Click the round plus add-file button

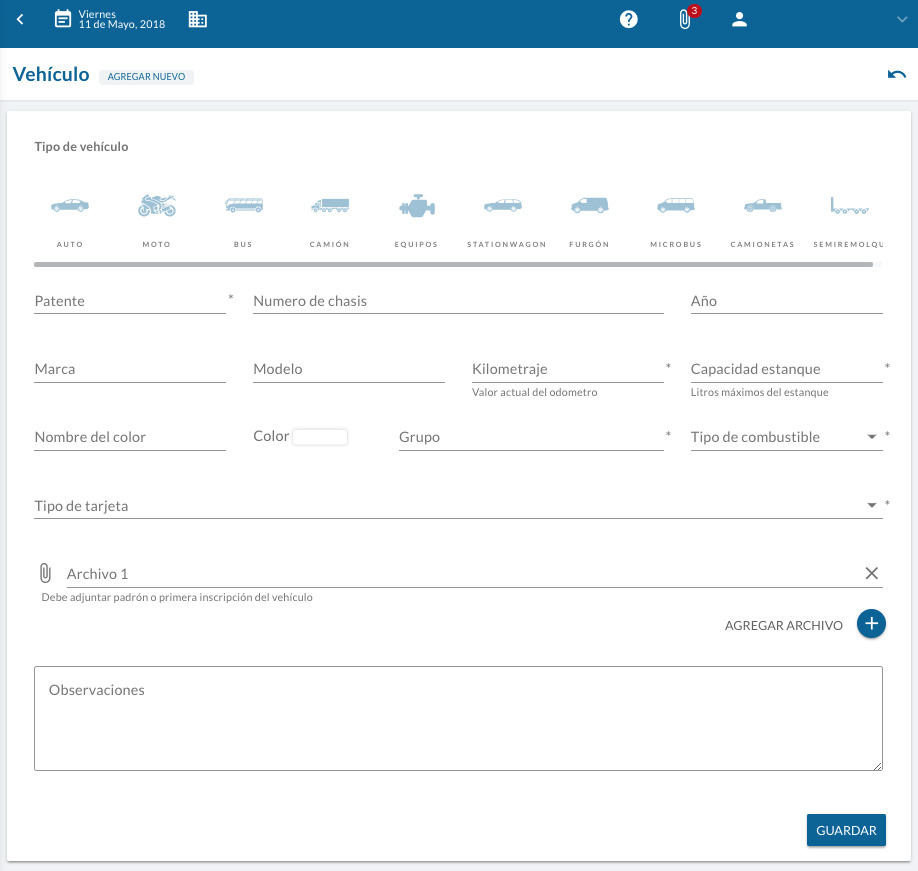(871, 624)
